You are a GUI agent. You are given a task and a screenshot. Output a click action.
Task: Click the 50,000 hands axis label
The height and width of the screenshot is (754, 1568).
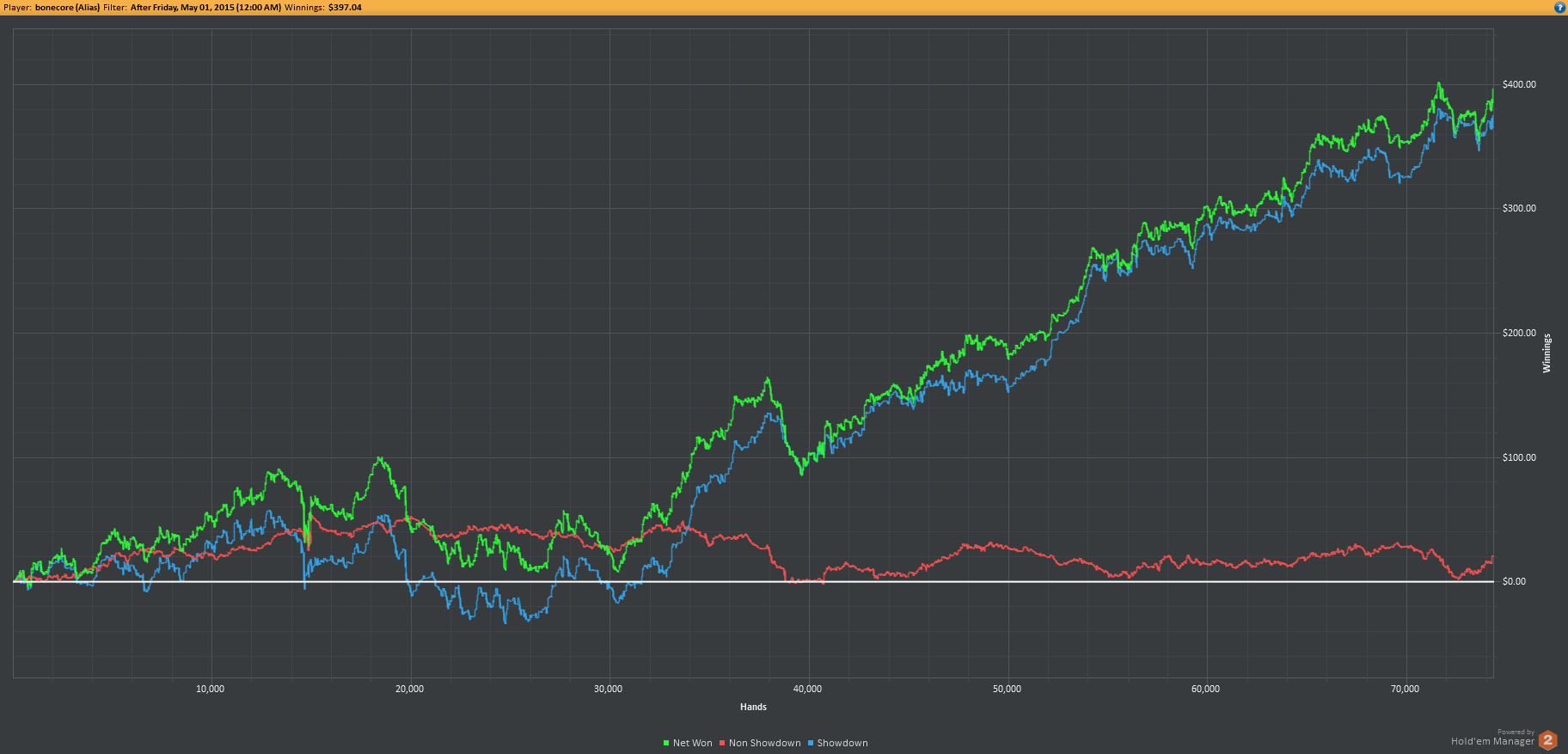tap(1008, 689)
